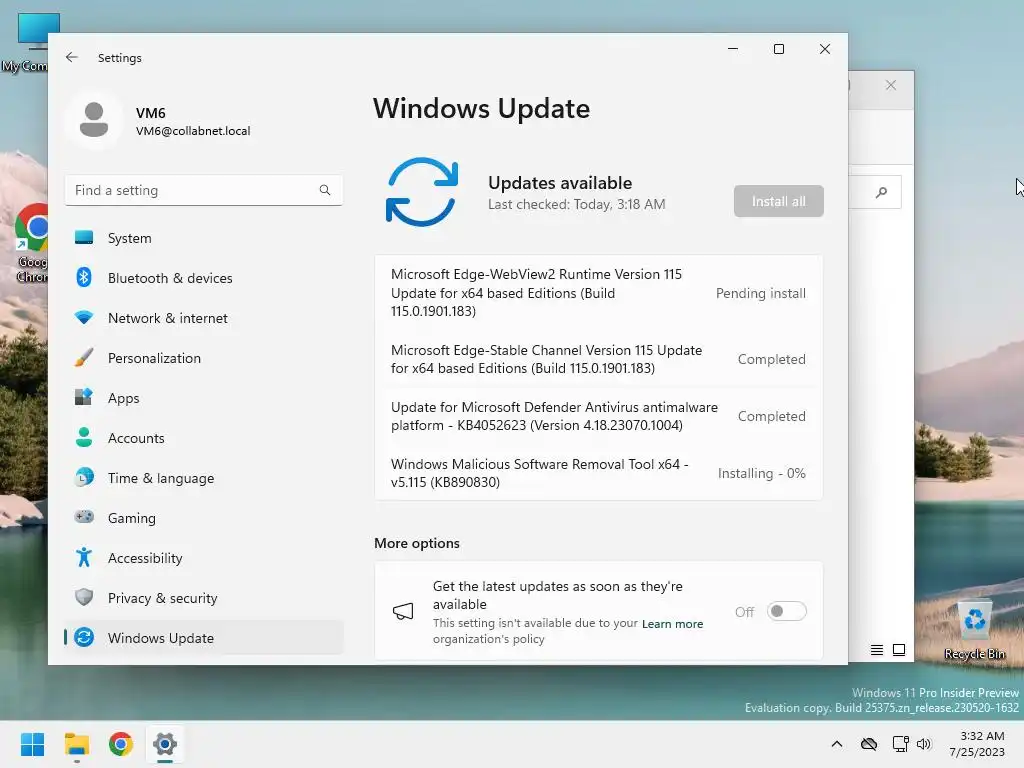The width and height of the screenshot is (1024, 768).
Task: Click the Defender Antivirus KB4052623 update
Action: click(x=598, y=416)
